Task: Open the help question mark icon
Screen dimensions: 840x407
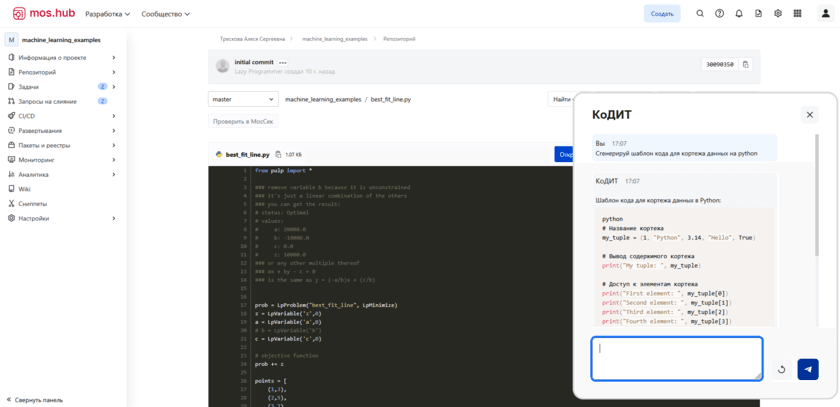Action: point(719,14)
